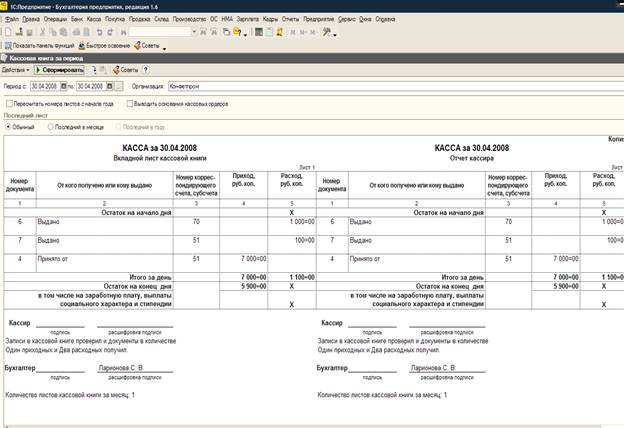Select the Обычный radio option
The height and width of the screenshot is (428, 624).
[x=9, y=128]
